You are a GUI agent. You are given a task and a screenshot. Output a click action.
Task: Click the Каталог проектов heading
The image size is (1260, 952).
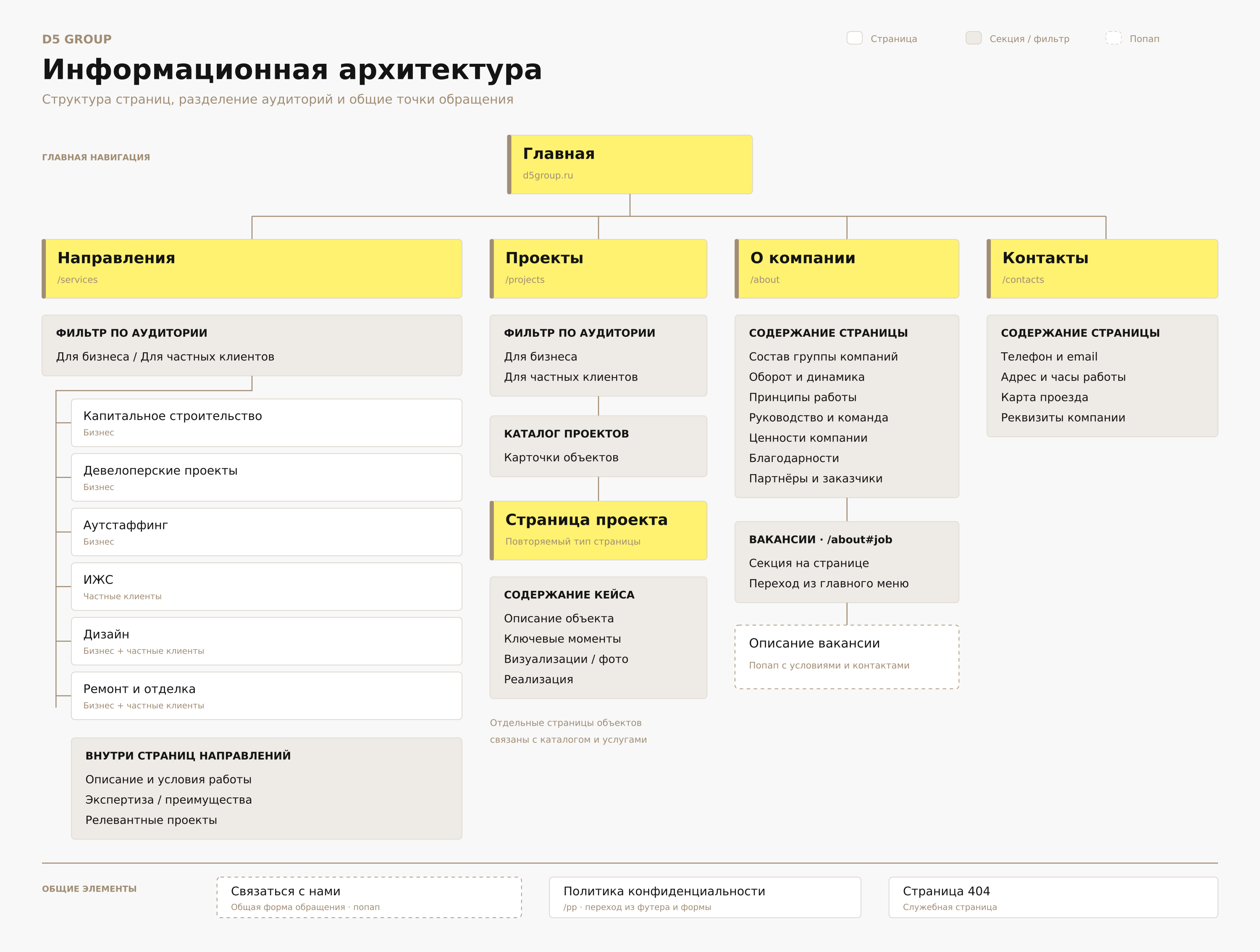(566, 434)
